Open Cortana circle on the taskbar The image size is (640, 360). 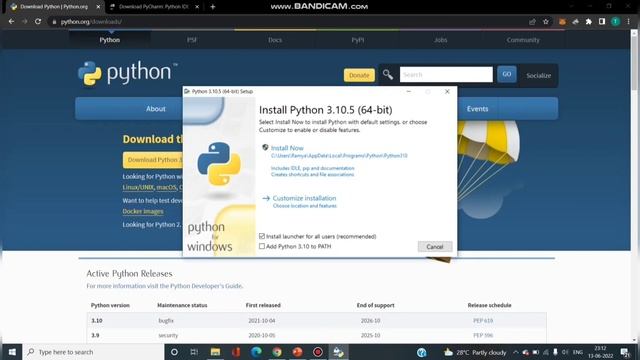[174, 352]
